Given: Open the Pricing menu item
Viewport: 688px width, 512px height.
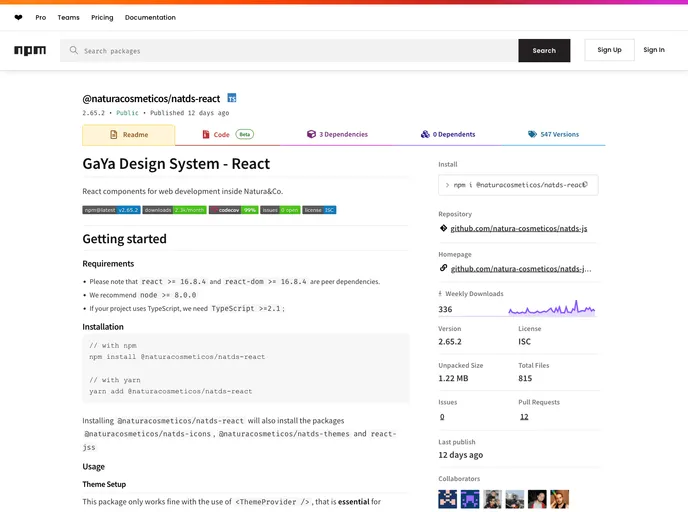Looking at the screenshot, I should 102,18.
